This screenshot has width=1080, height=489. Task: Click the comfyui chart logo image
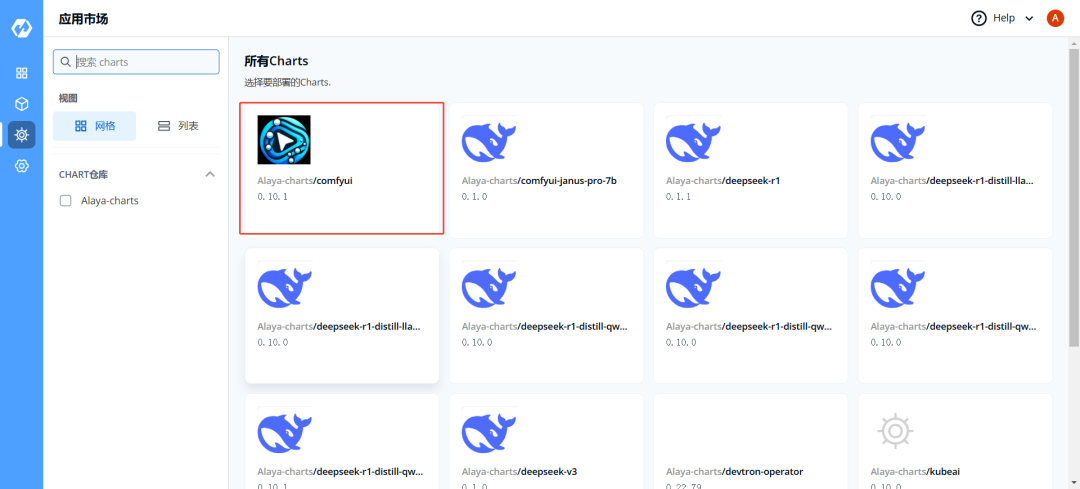coord(284,140)
